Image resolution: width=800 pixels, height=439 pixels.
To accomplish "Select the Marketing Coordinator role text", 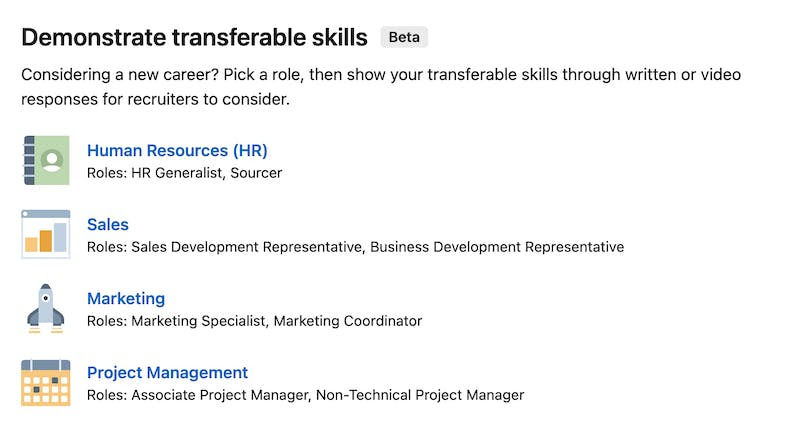I will tap(348, 321).
